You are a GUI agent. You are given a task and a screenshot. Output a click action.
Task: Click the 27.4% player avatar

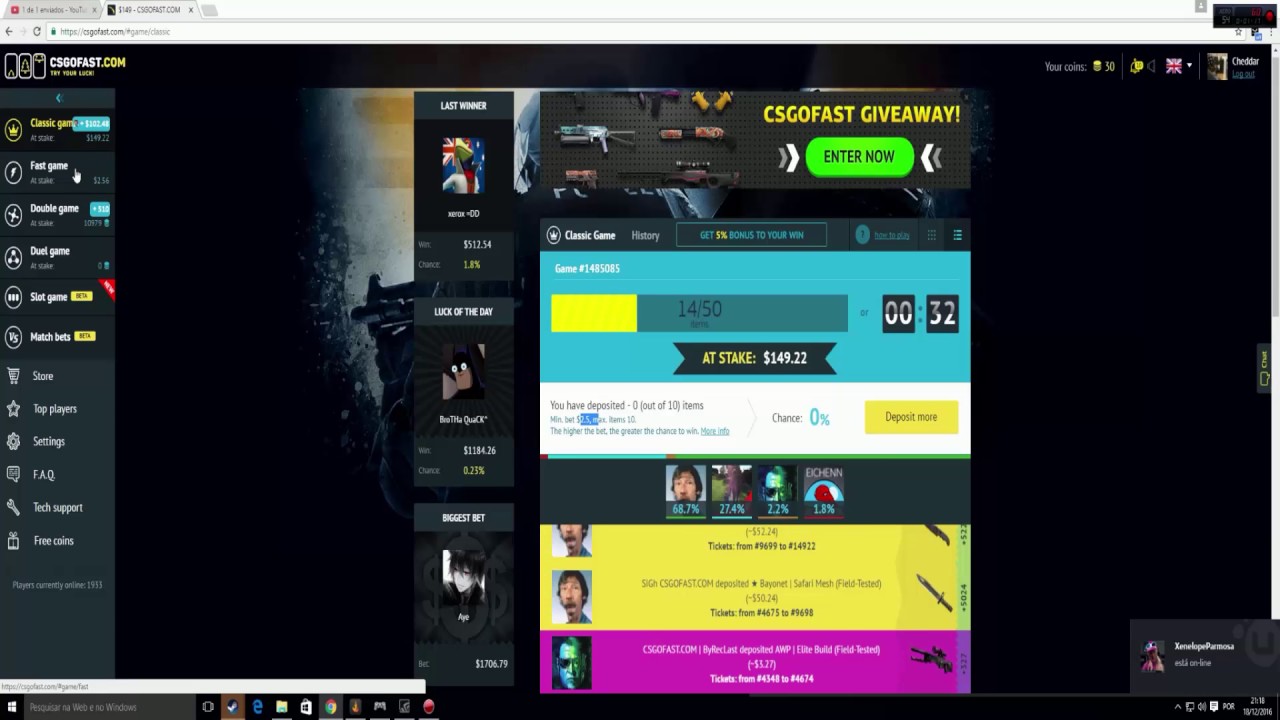point(732,483)
